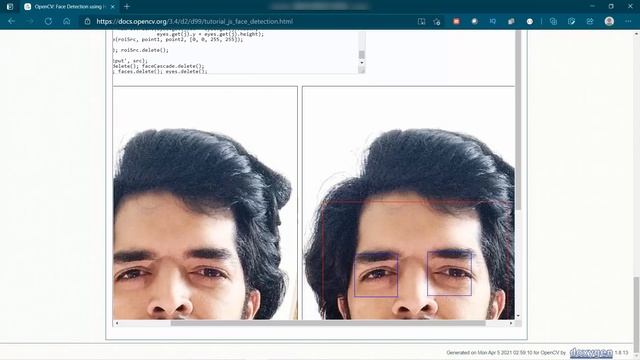Add this page to favorites

(437, 21)
